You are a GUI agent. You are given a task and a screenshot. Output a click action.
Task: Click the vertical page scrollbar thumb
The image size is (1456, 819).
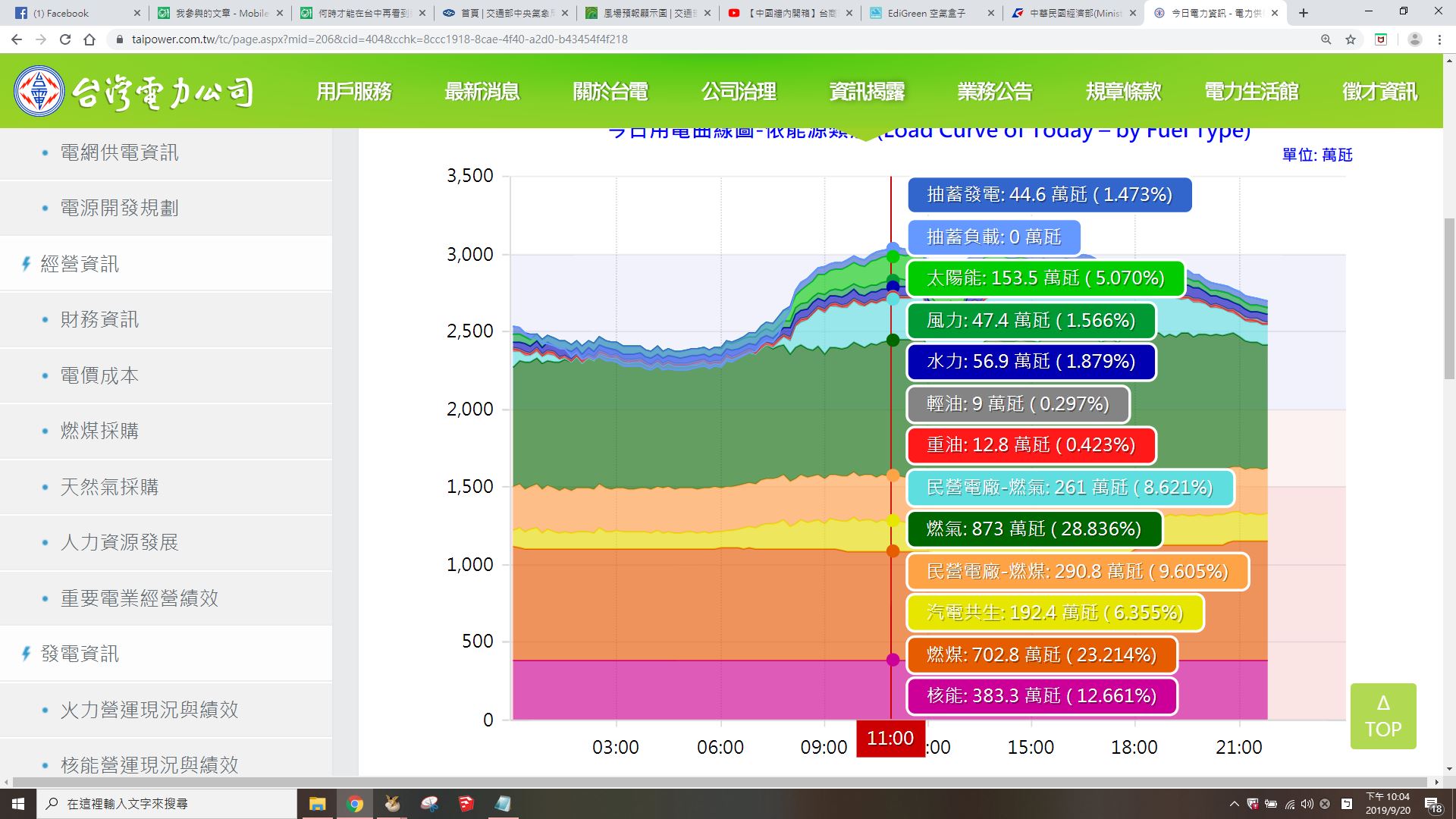[1449, 300]
